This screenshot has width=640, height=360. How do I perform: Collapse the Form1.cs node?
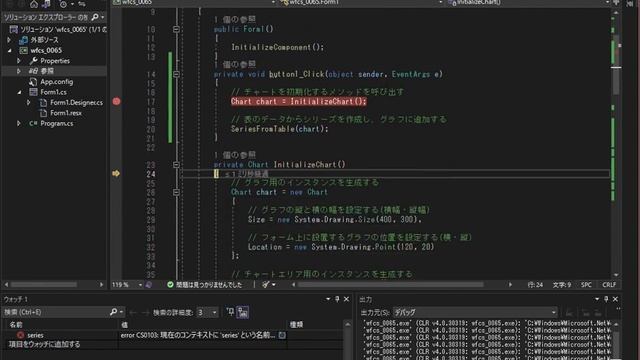19,92
